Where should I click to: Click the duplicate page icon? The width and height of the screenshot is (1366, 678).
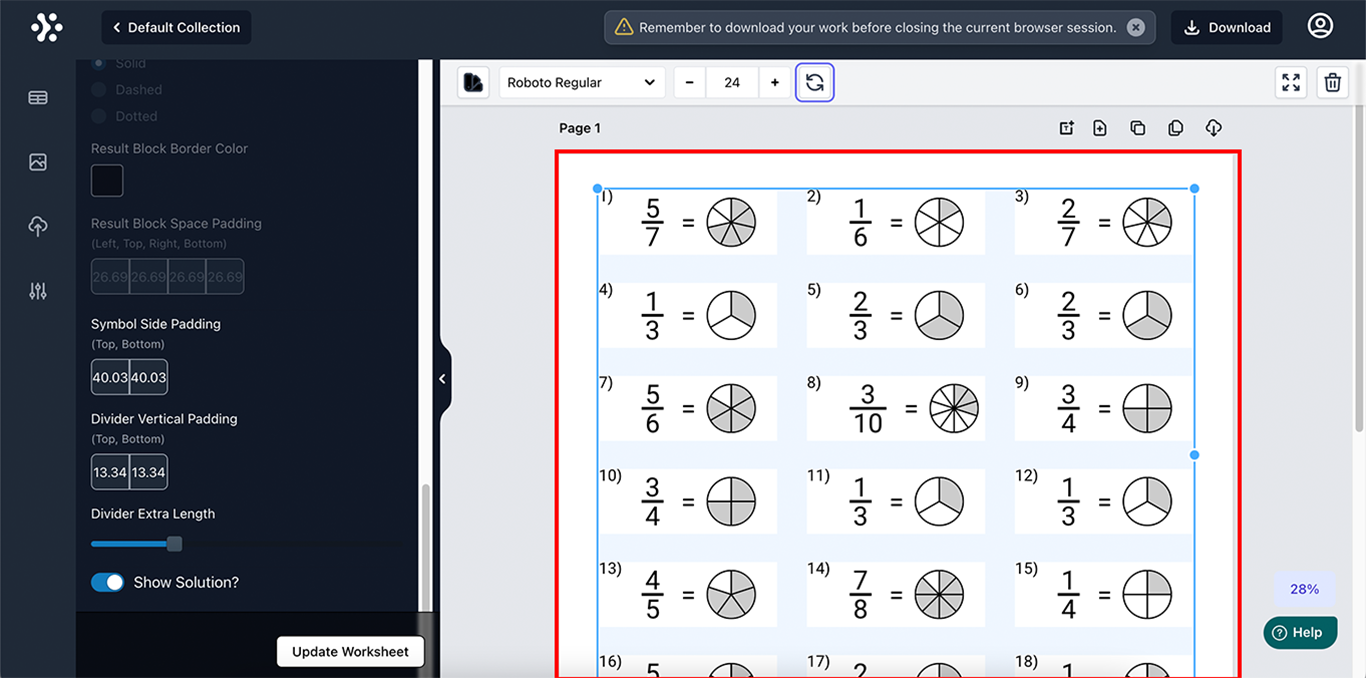point(1176,128)
